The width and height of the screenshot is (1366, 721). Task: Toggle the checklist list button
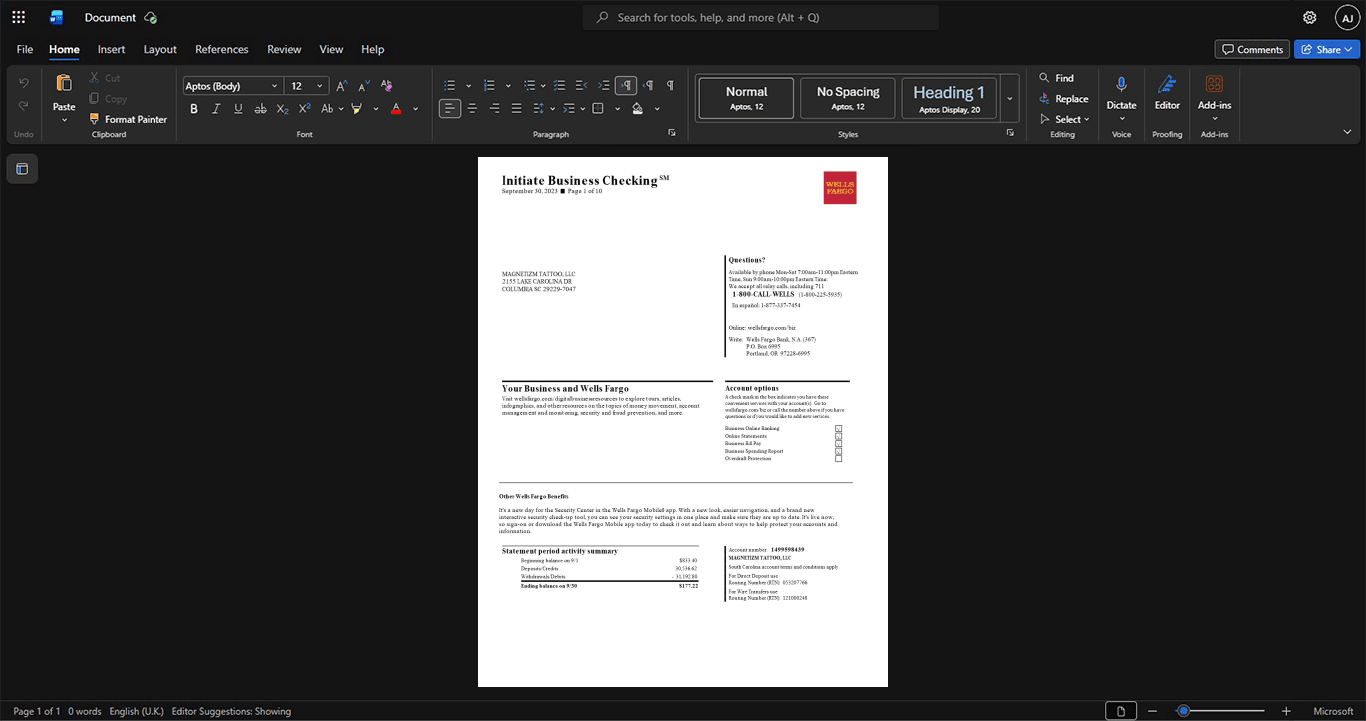[x=559, y=86]
